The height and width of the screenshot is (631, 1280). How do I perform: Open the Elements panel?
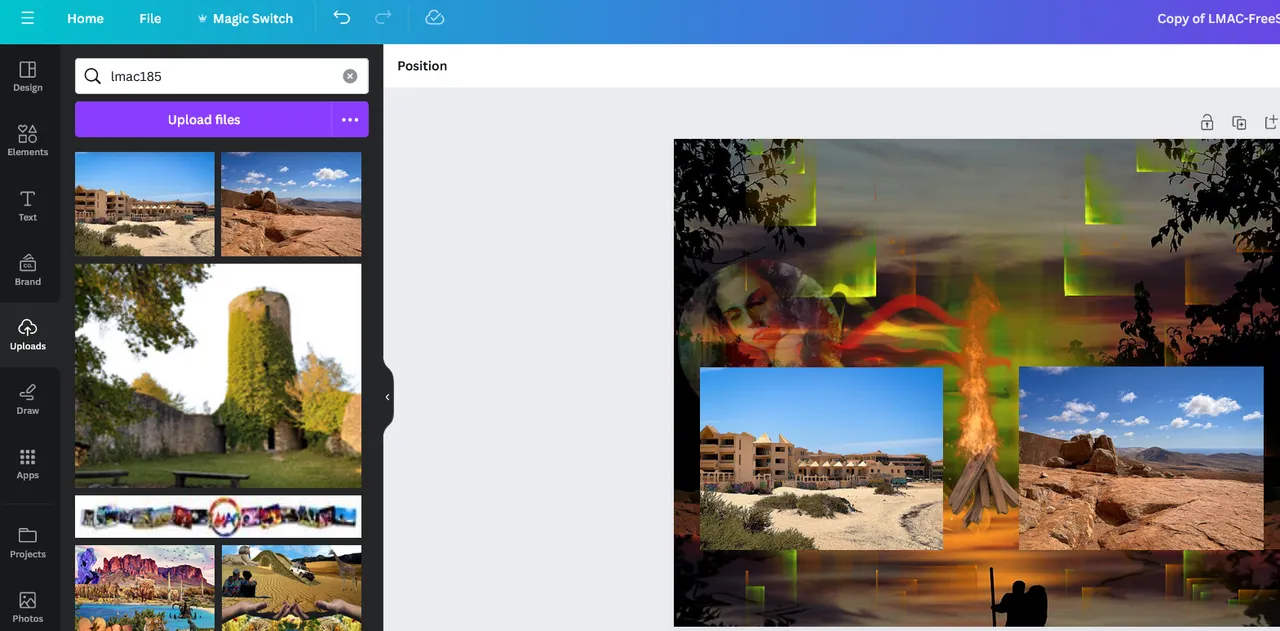click(x=28, y=141)
